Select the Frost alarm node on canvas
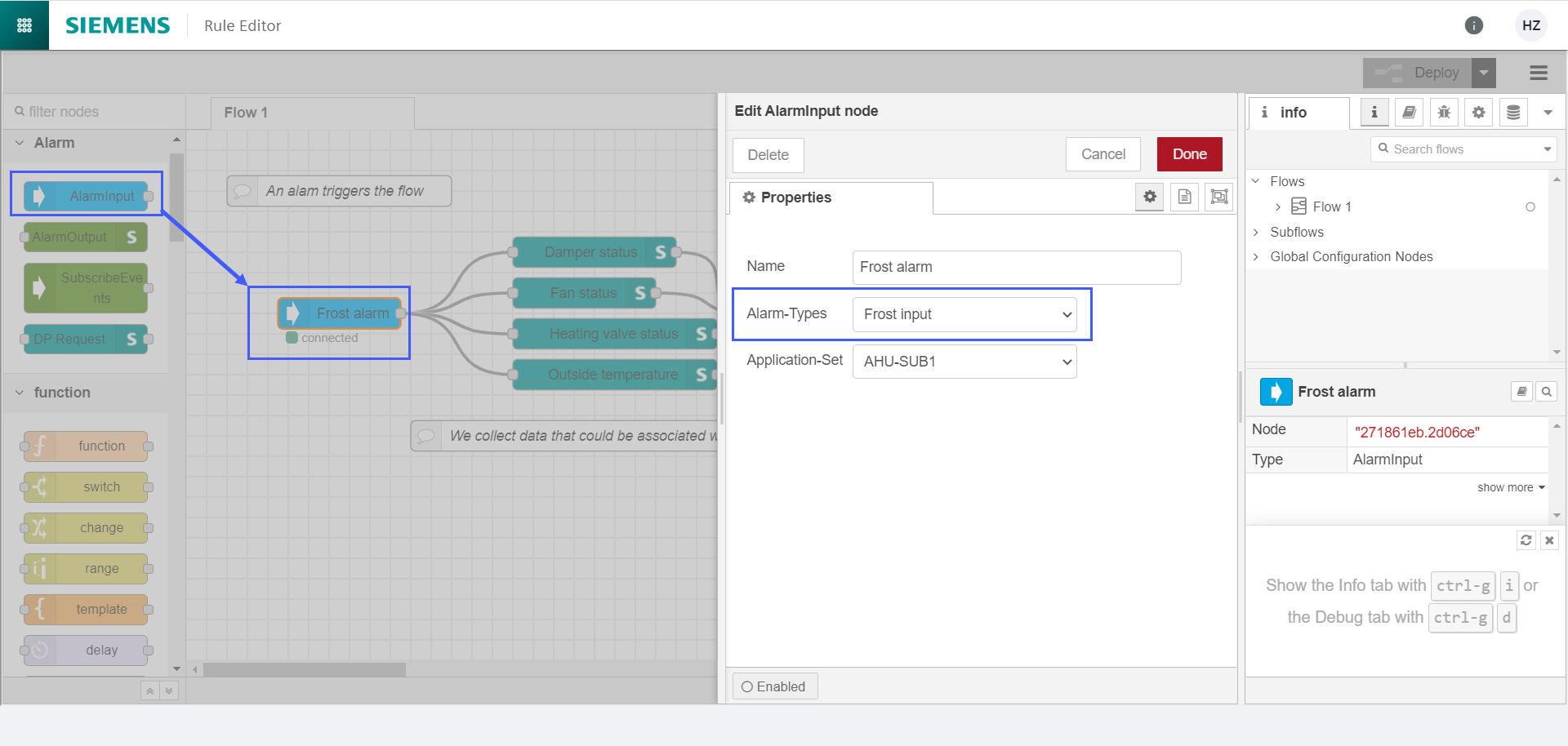Screen dimensions: 1568x746 341,313
